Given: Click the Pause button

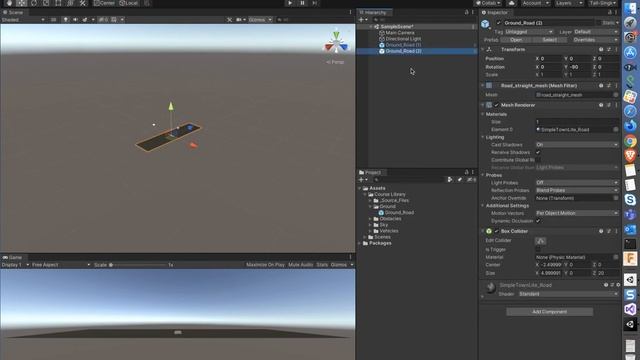Looking at the screenshot, I should click(x=302, y=3).
